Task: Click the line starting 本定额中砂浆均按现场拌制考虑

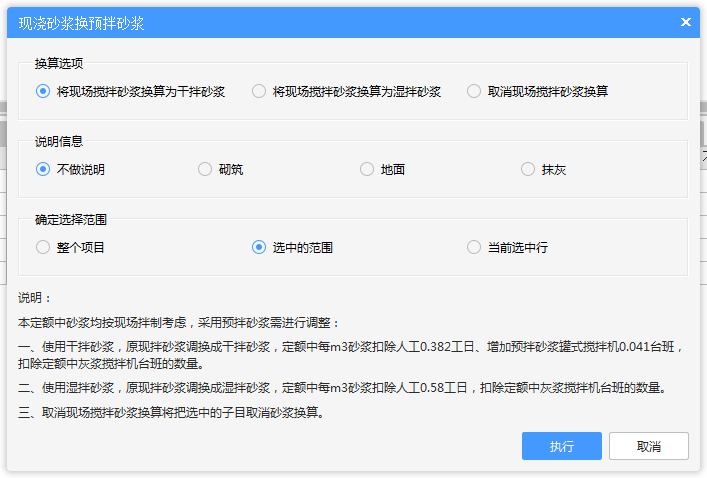Action: [x=179, y=323]
